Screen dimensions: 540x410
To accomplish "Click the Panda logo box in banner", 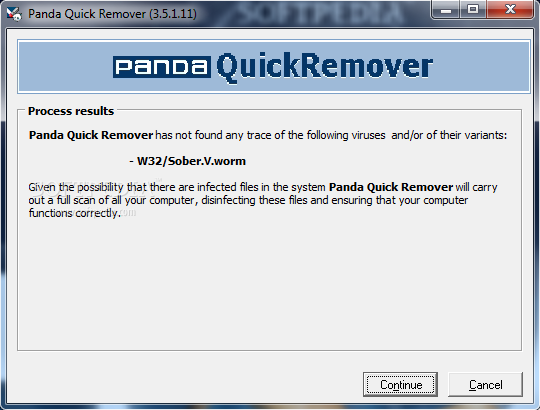I will click(x=162, y=66).
